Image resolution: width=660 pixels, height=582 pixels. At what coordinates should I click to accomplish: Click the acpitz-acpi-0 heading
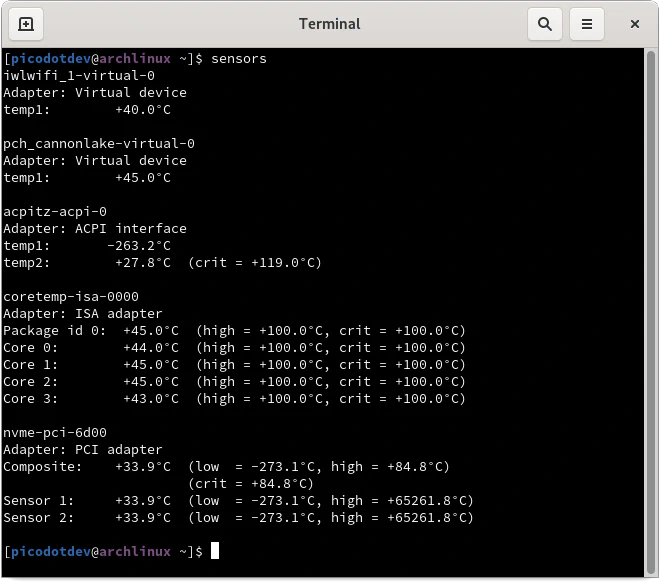(x=55, y=211)
